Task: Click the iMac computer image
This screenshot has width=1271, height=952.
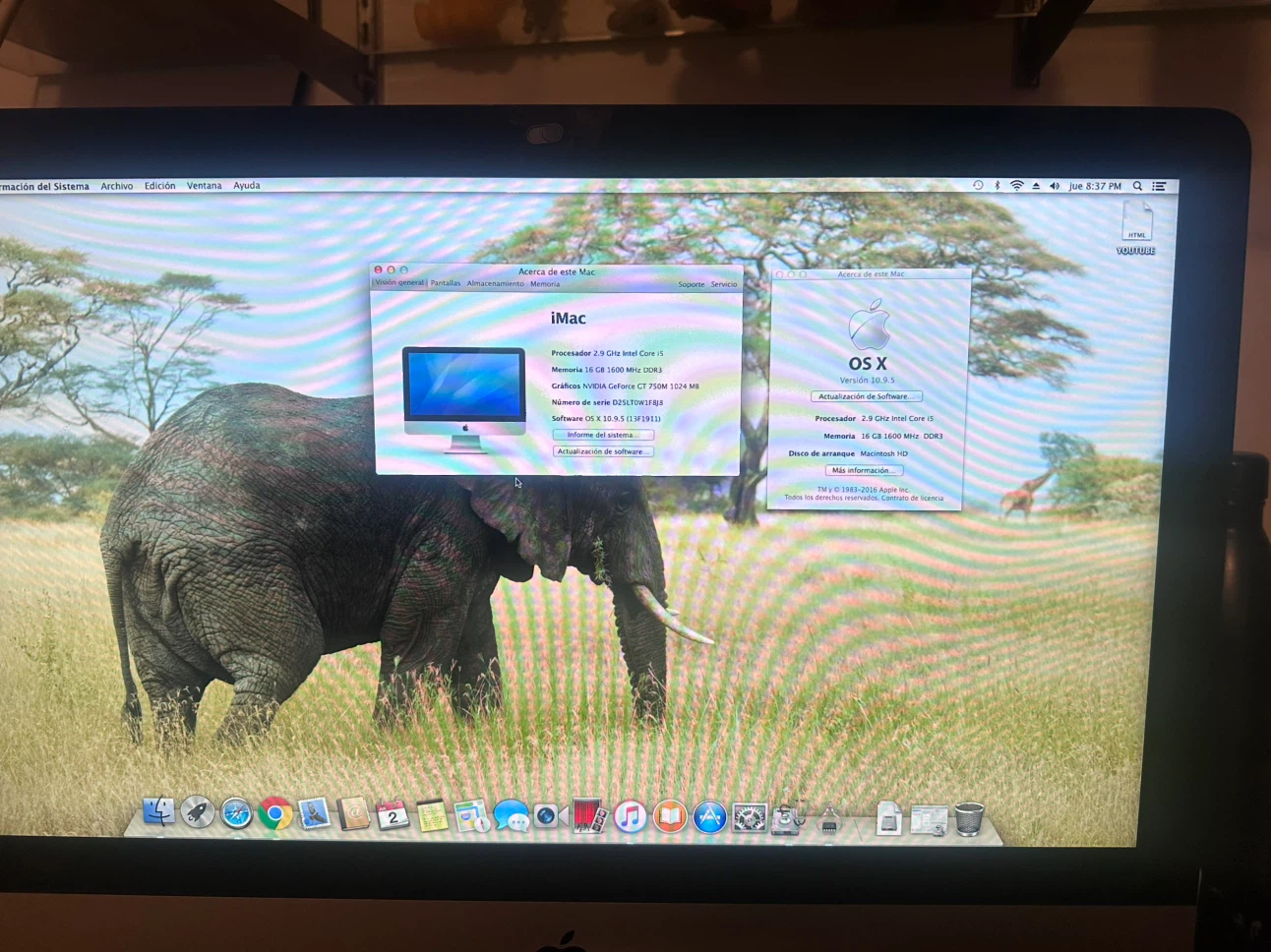Action: pyautogui.click(x=463, y=399)
